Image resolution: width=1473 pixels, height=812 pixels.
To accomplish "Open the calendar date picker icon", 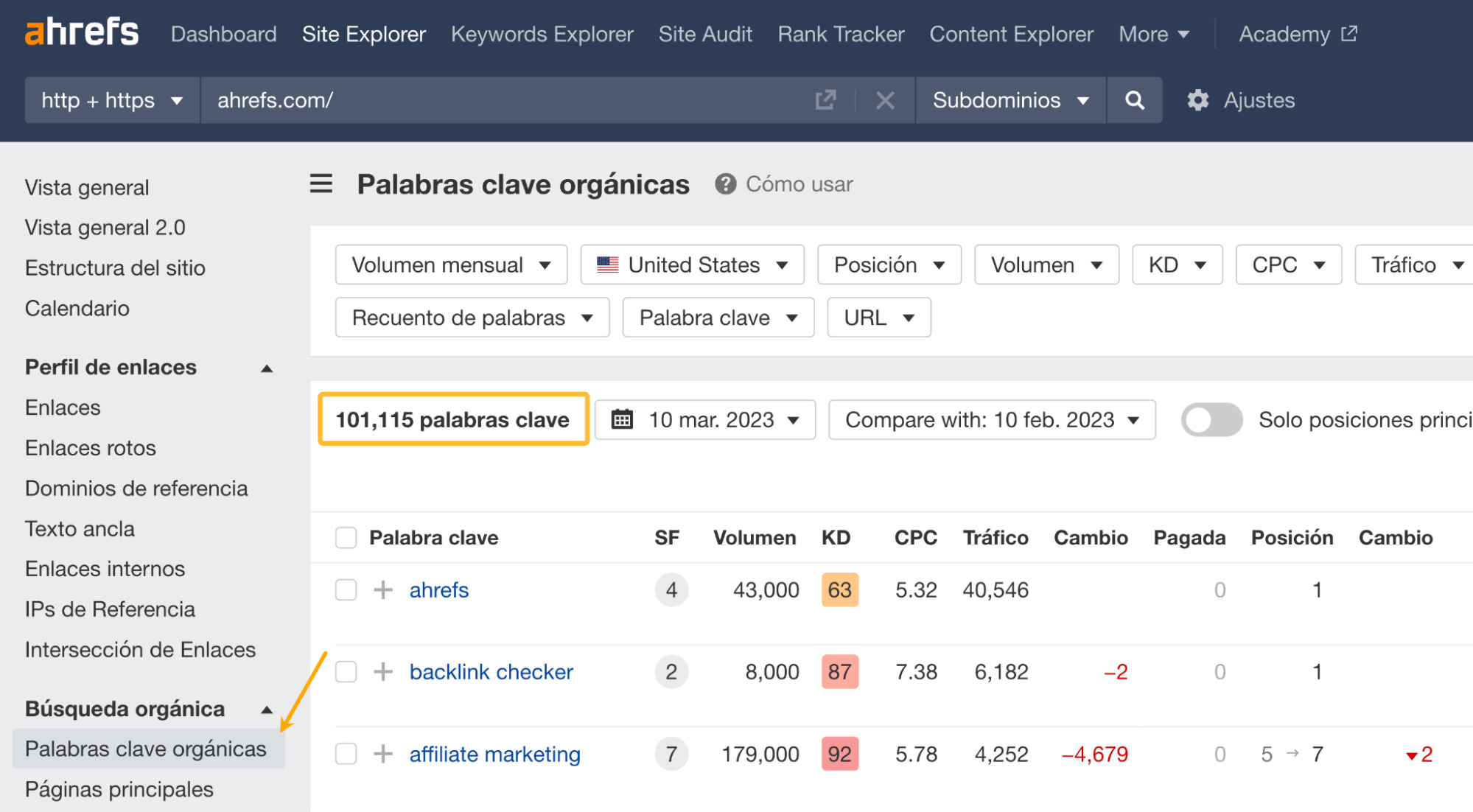I will point(623,419).
